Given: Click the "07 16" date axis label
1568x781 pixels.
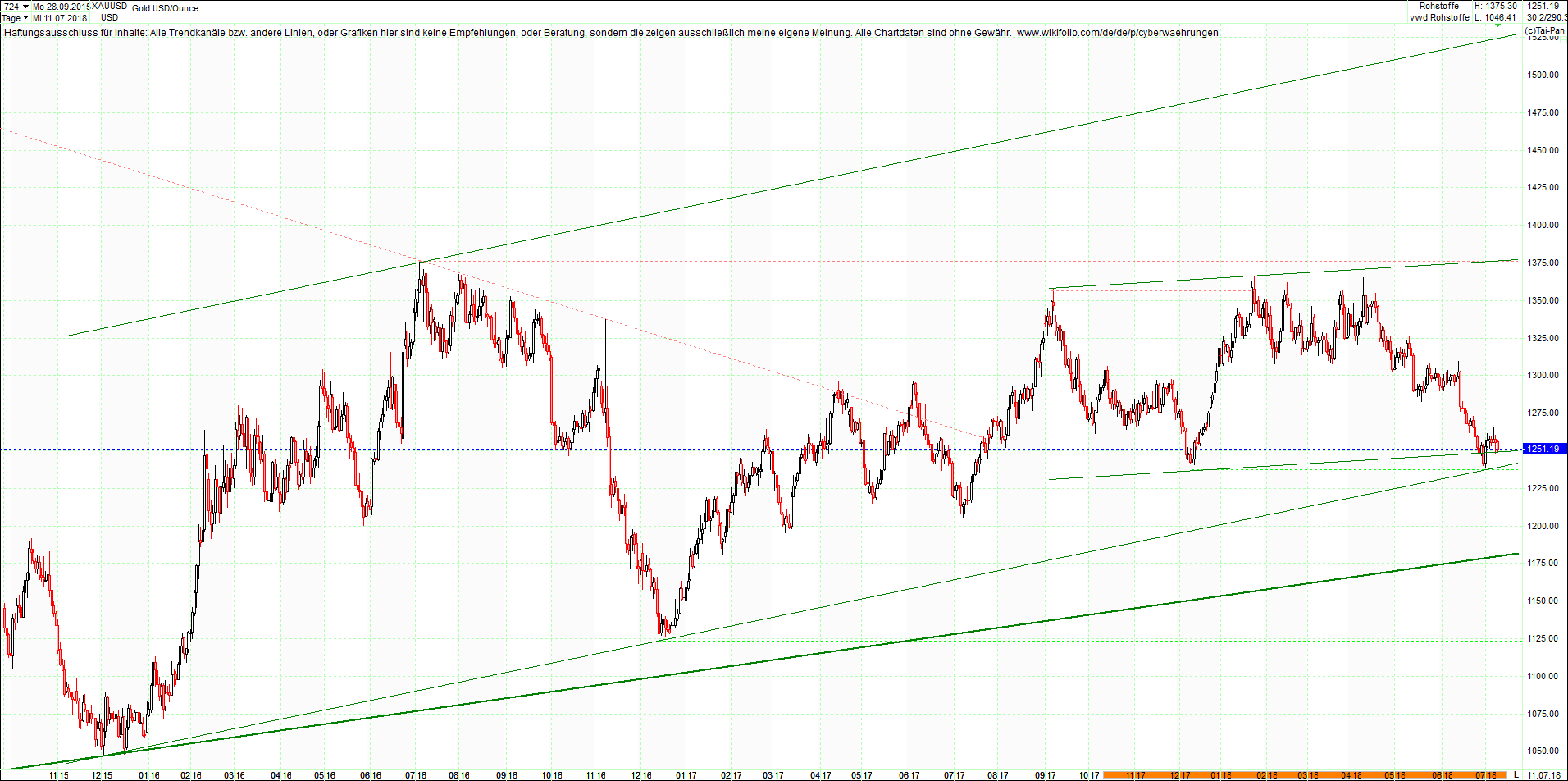Looking at the screenshot, I should (416, 773).
